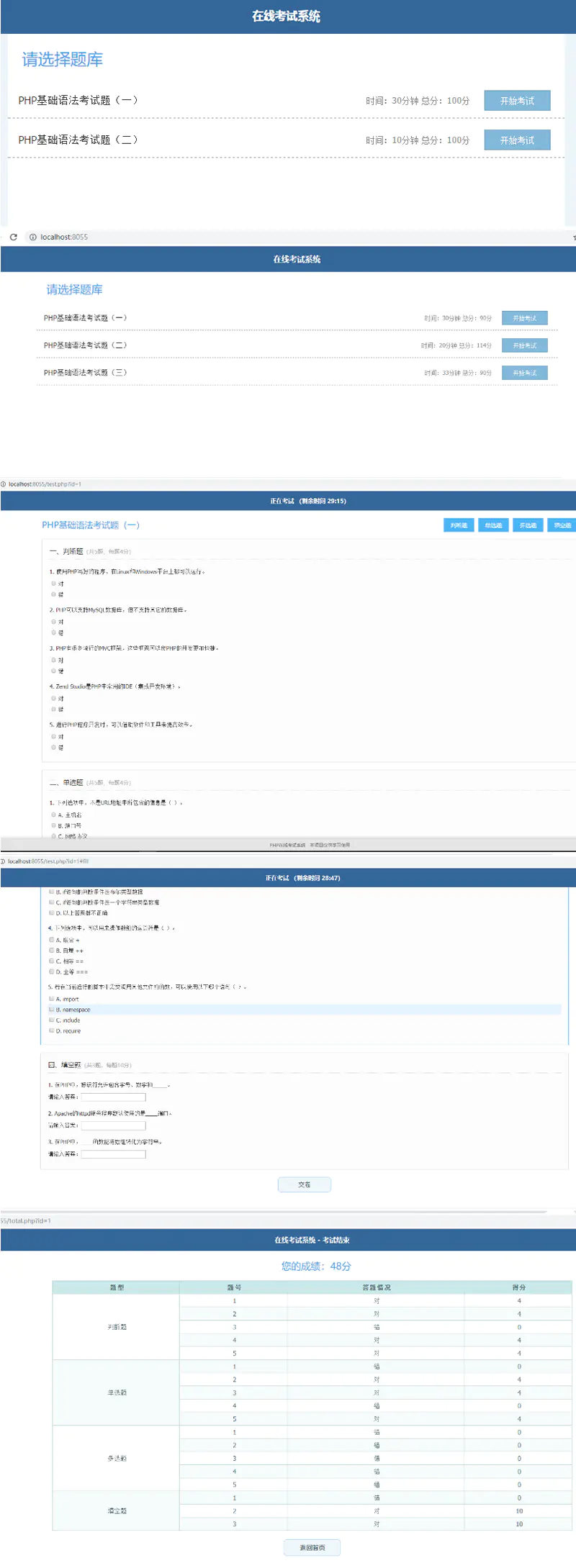The height and width of the screenshot is (1568, 576).
Task: Choose 对 for the Zend Studio question
Action: (x=53, y=698)
